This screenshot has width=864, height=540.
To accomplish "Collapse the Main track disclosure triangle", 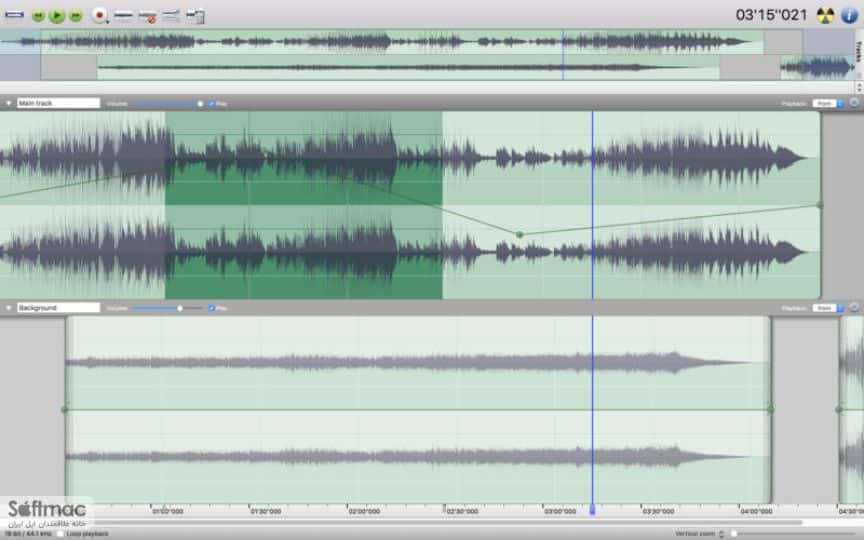I will 8,103.
